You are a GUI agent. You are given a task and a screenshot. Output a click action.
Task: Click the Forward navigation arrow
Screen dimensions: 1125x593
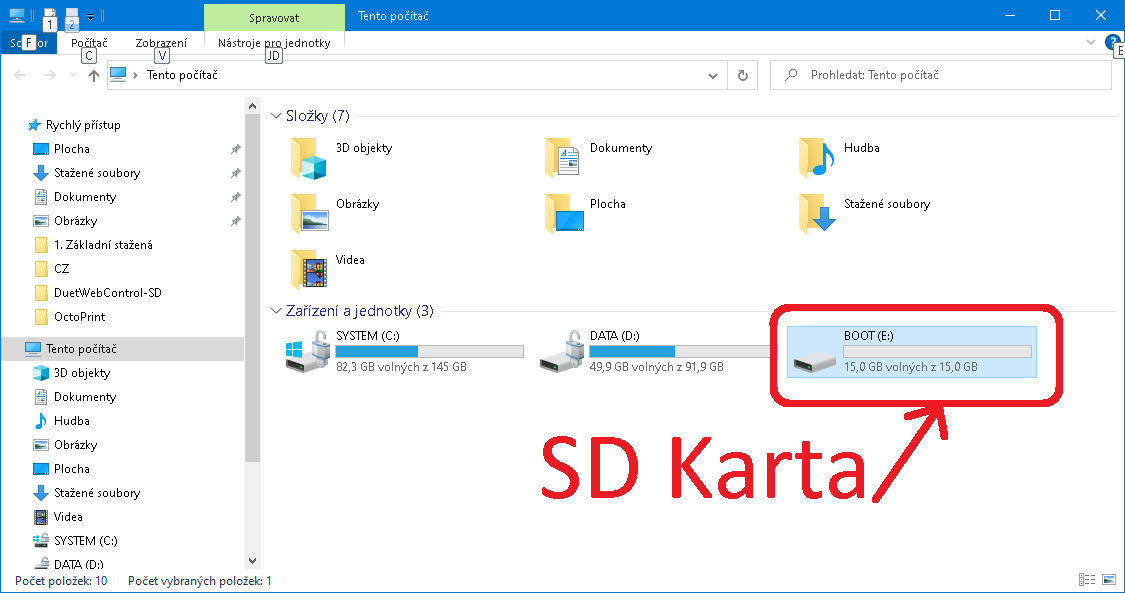pos(49,75)
